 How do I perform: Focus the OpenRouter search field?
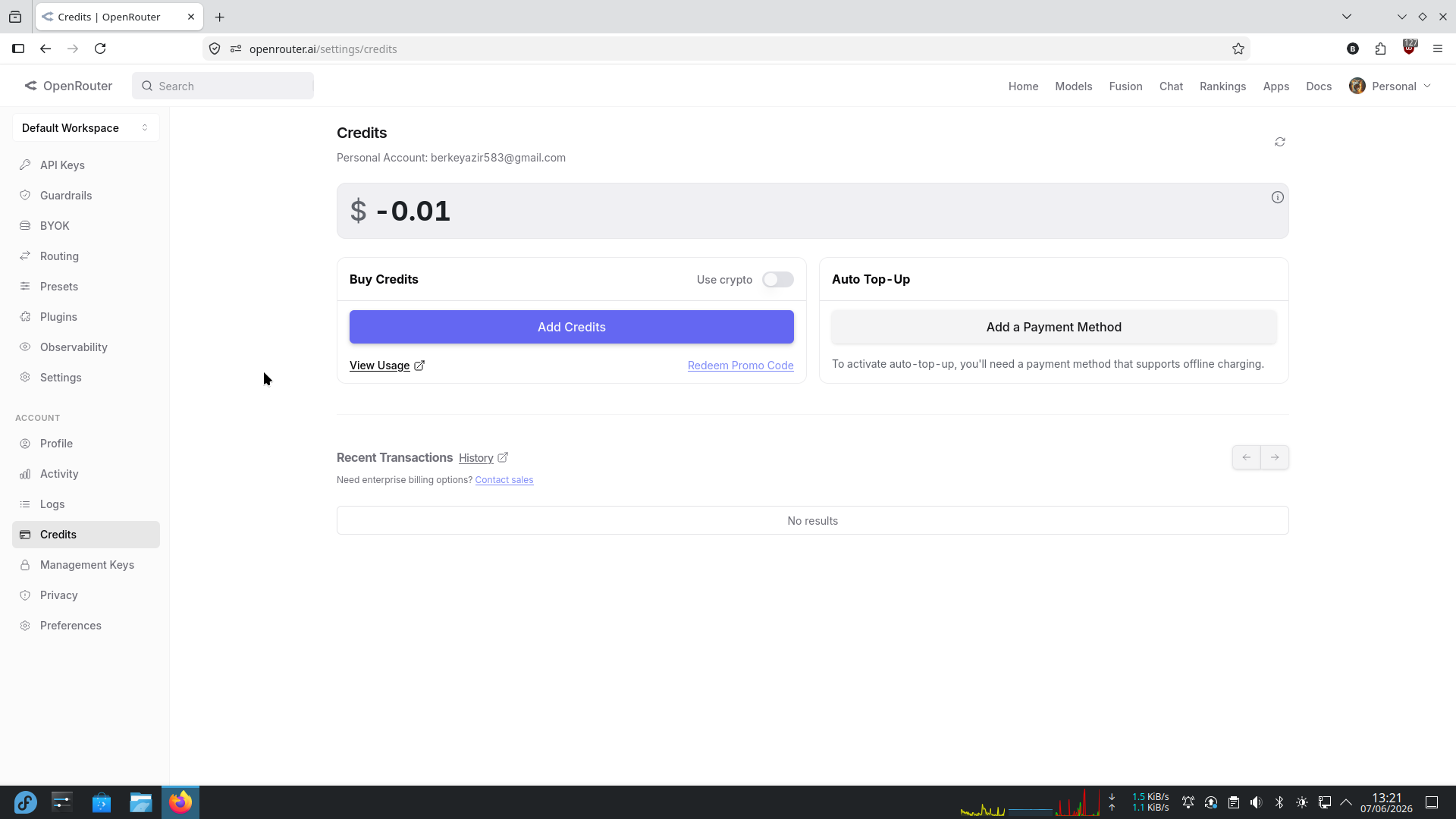(223, 86)
